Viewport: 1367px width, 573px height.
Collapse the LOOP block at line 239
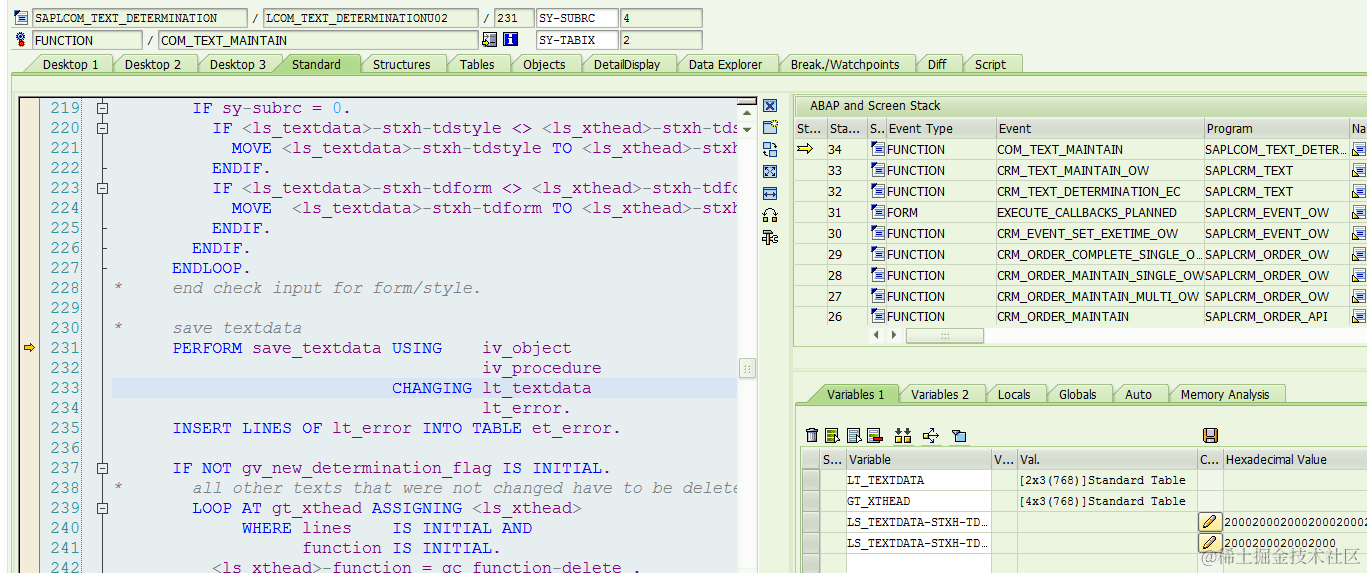(x=101, y=508)
